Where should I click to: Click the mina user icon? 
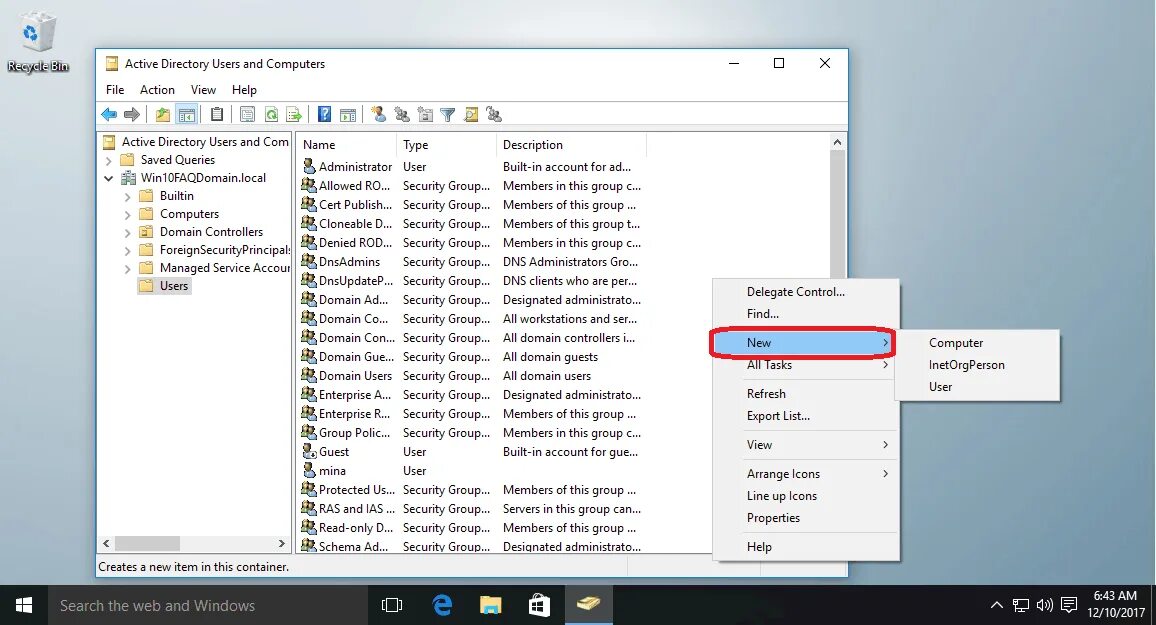pos(309,470)
